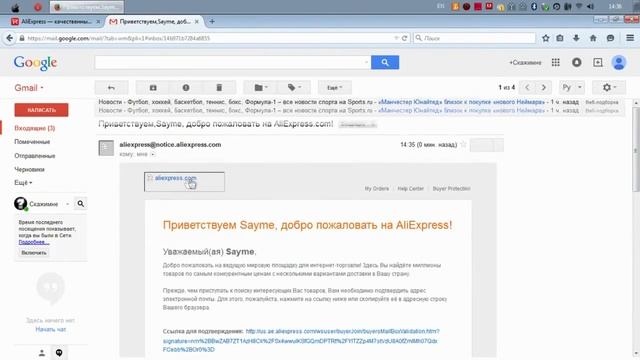The height and width of the screenshot is (360, 640).
Task: Click the Google+ share icon
Action: [598, 62]
